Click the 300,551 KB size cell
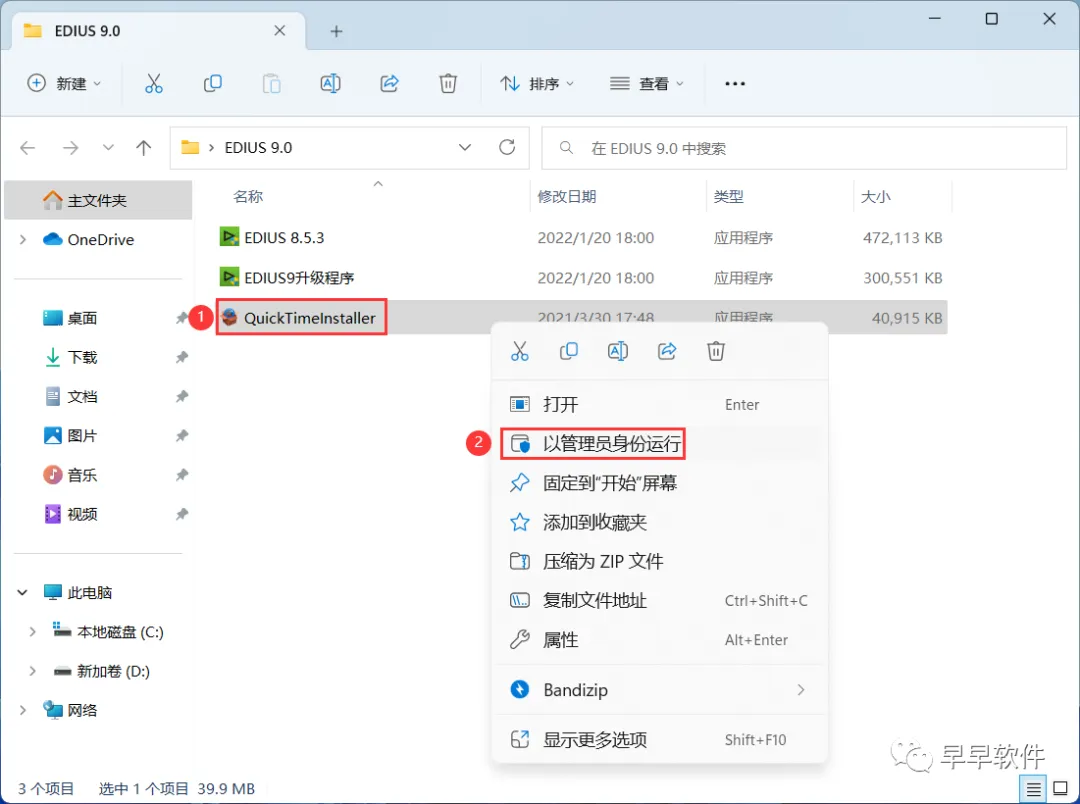1080x804 pixels. tap(902, 278)
